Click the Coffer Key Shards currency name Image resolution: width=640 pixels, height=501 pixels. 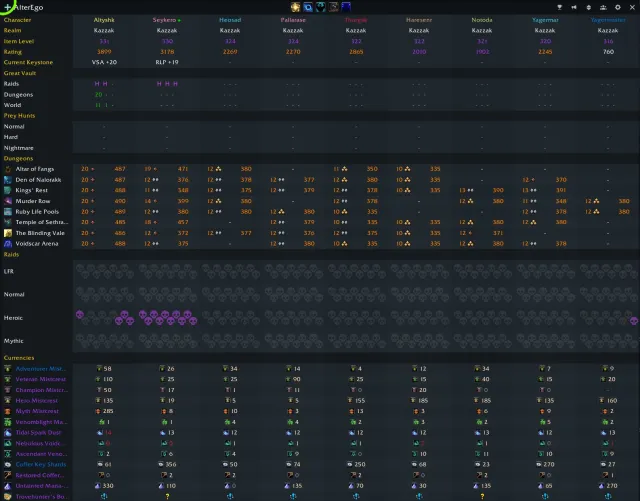[x=41, y=464]
